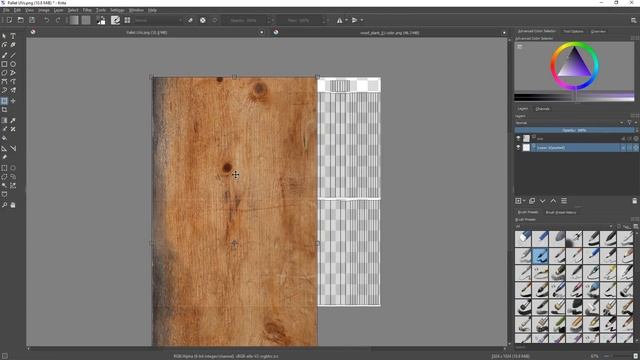640x360 pixels.
Task: Open the Filter menu
Action: click(87, 10)
